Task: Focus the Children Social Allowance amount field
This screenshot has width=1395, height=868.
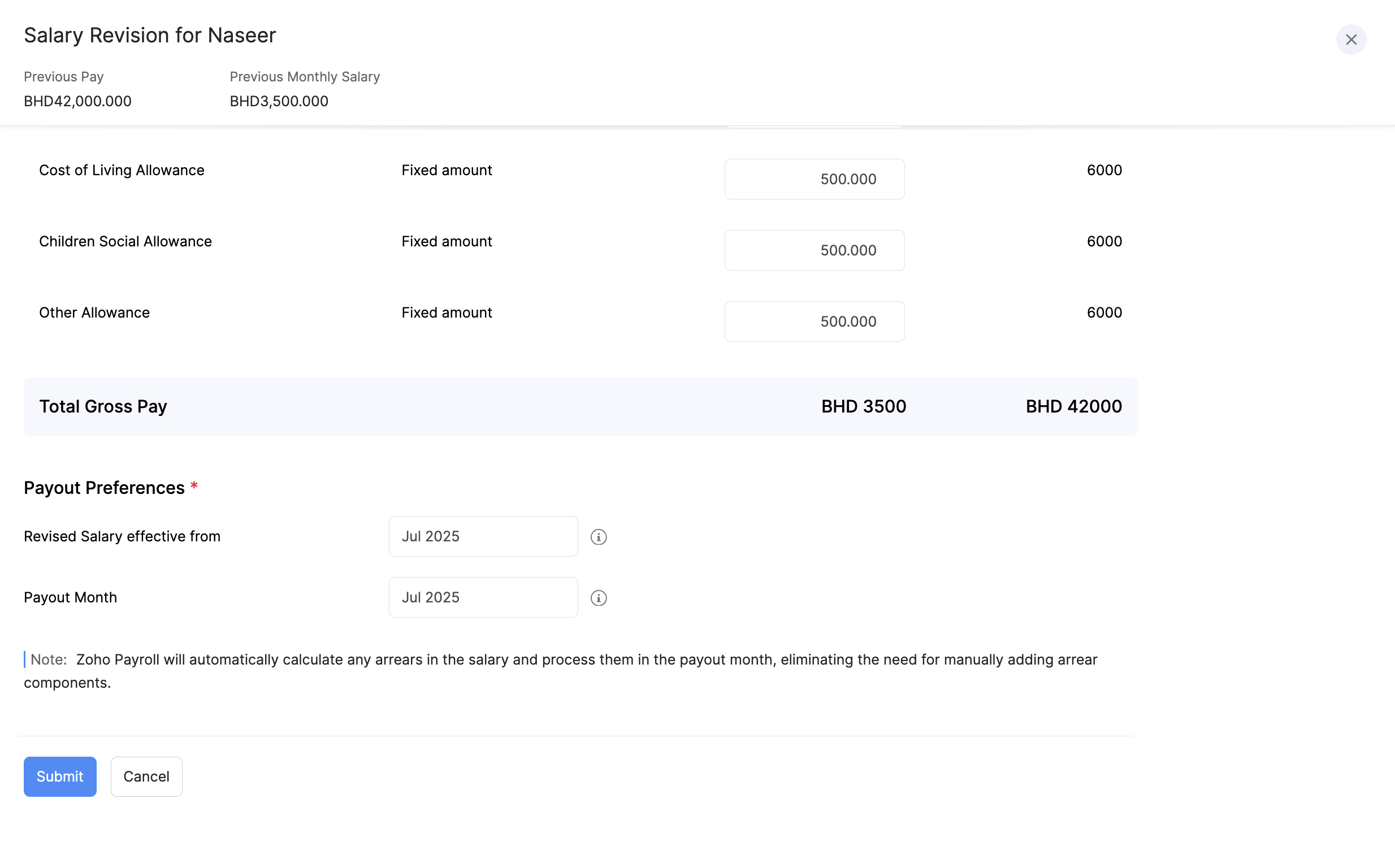Action: coord(814,250)
